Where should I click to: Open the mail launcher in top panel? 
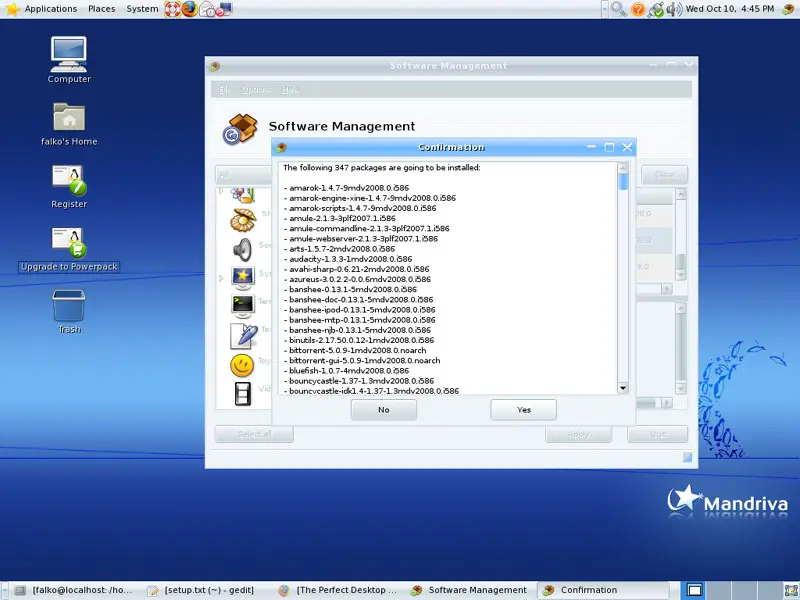click(x=207, y=9)
